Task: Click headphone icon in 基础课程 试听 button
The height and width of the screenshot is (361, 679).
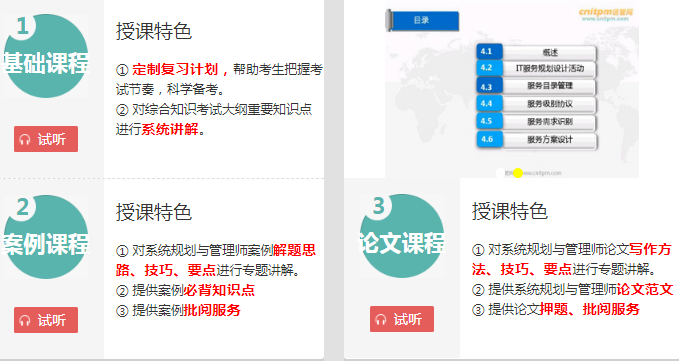Action: pyautogui.click(x=25, y=139)
